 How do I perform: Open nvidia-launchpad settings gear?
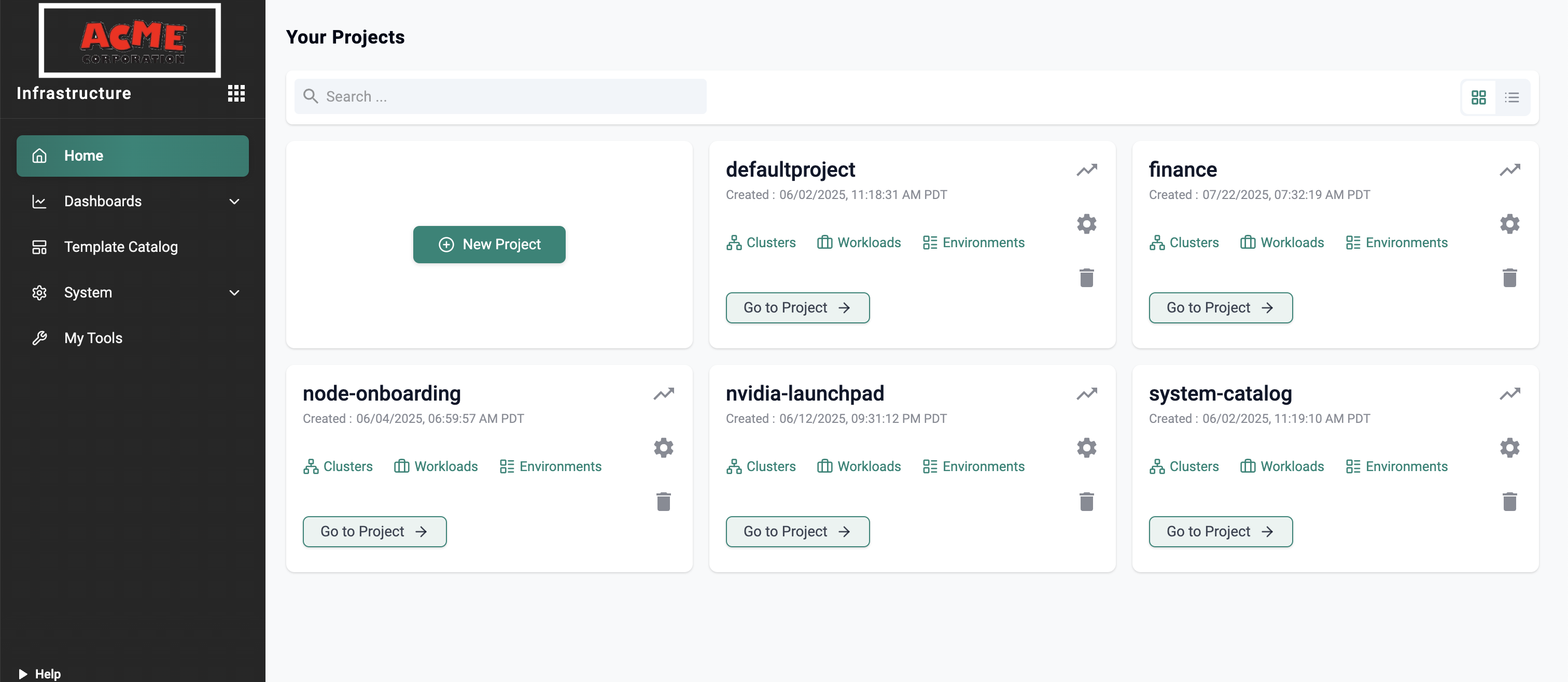click(1086, 448)
